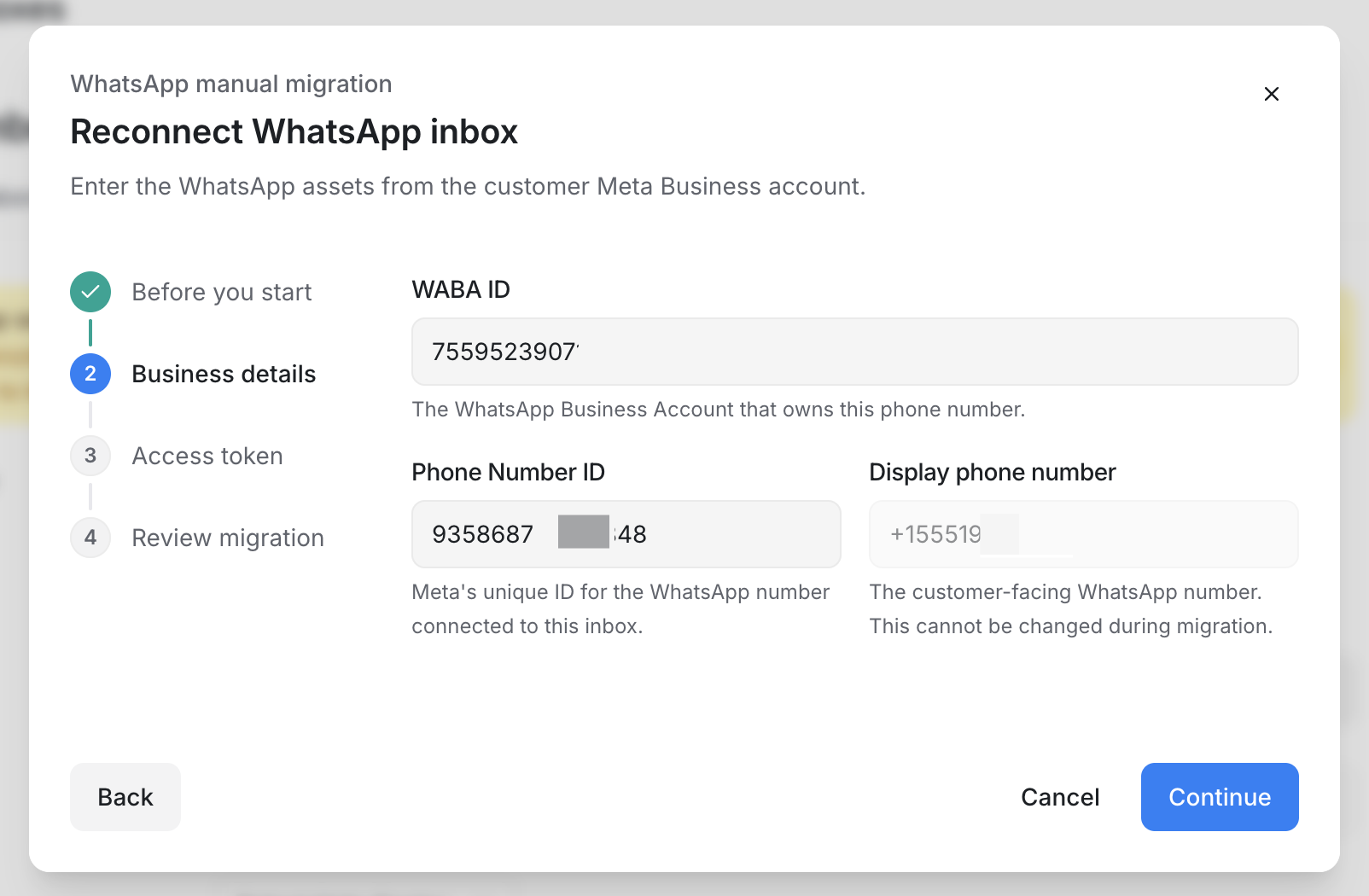The width and height of the screenshot is (1369, 896).
Task: Continue to the next migration step
Action: click(x=1220, y=797)
